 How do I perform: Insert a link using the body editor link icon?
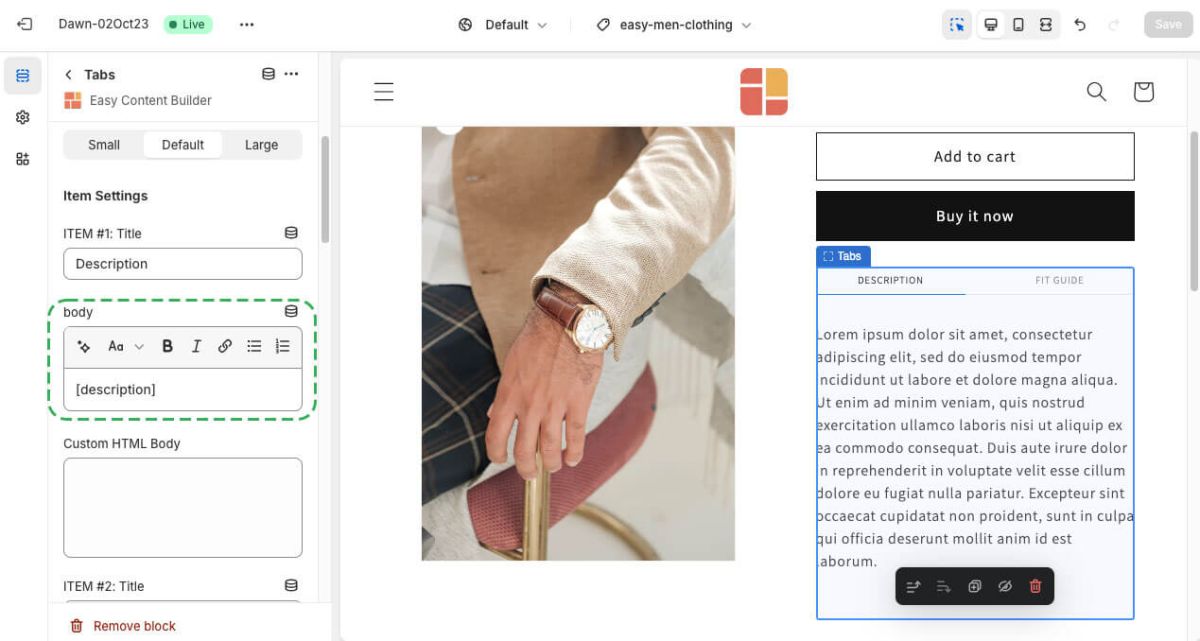point(225,346)
